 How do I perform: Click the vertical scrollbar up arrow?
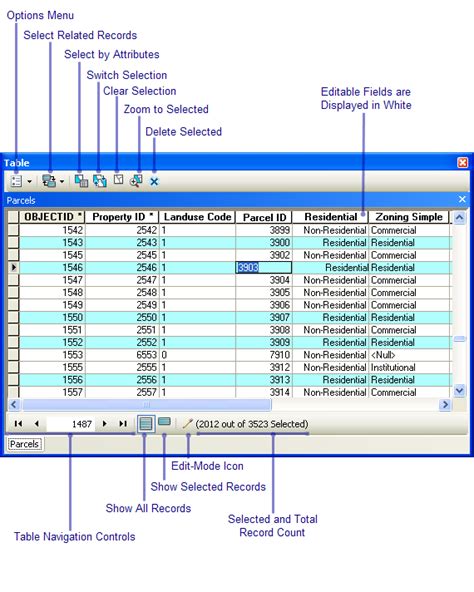pyautogui.click(x=459, y=217)
